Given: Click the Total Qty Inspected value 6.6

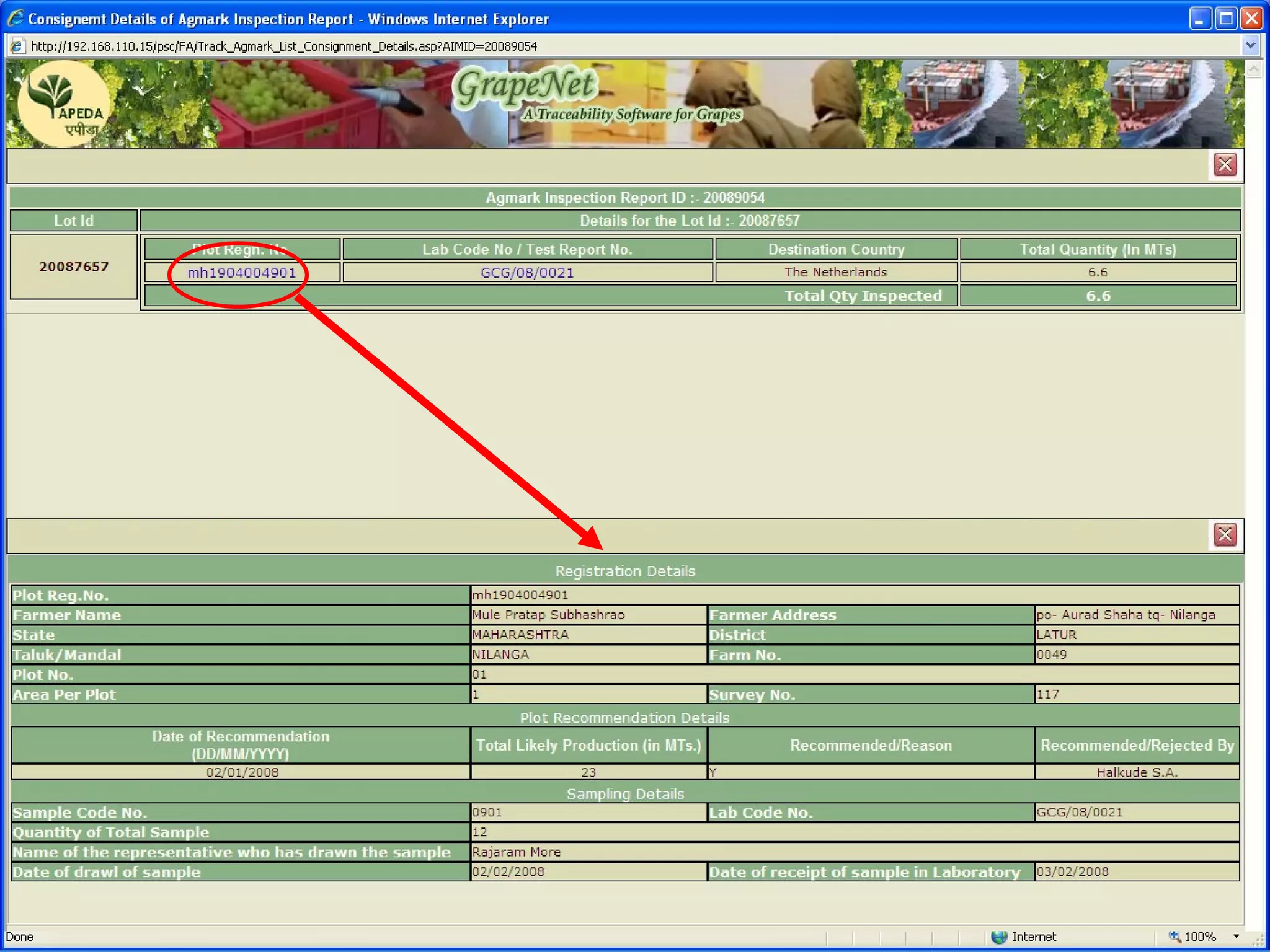Looking at the screenshot, I should [x=1098, y=296].
